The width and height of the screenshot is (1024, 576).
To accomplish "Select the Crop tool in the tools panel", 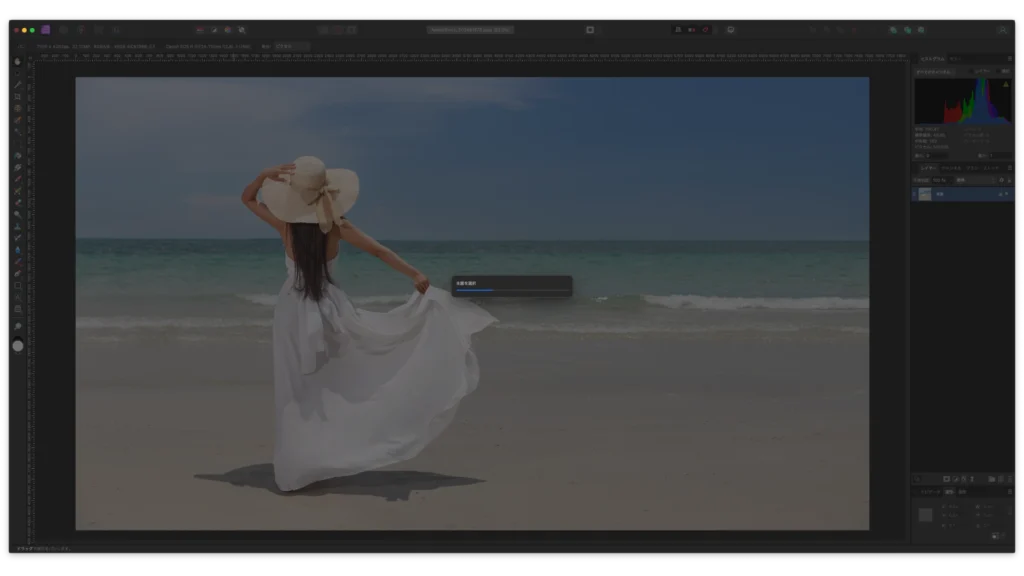I will (x=17, y=96).
